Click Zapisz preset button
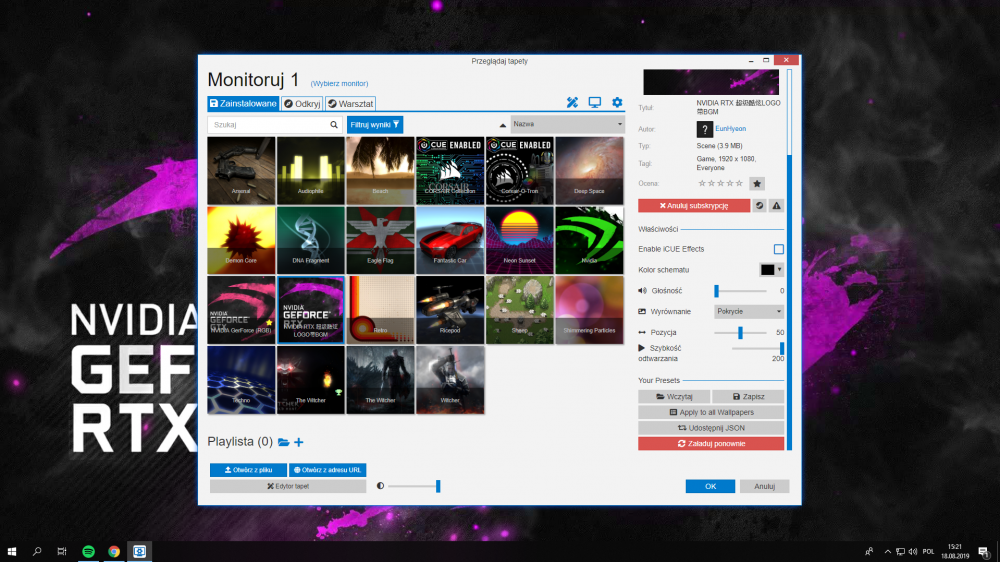This screenshot has height=562, width=1000. coord(748,397)
